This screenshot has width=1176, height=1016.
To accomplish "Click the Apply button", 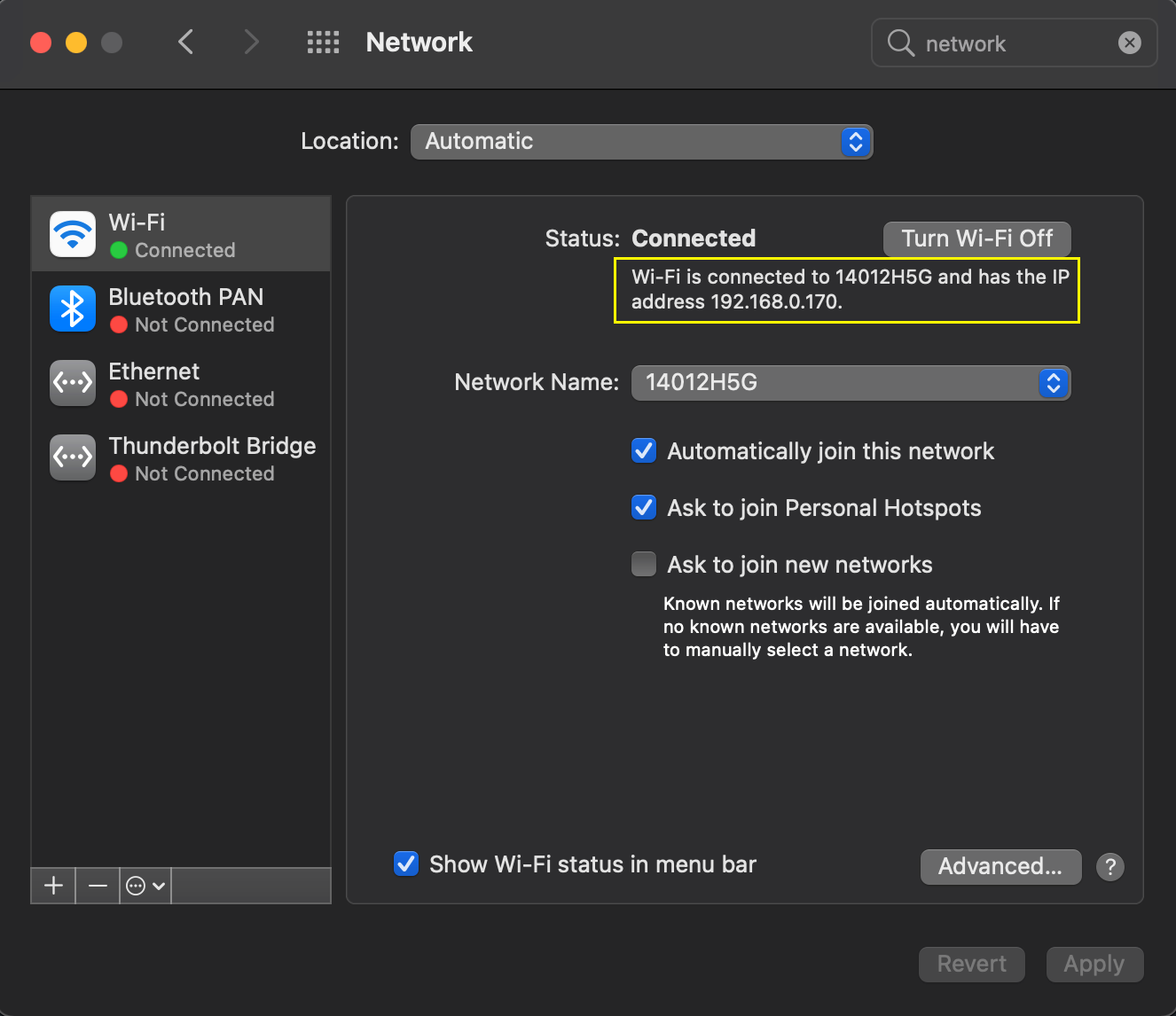I will click(x=1094, y=964).
